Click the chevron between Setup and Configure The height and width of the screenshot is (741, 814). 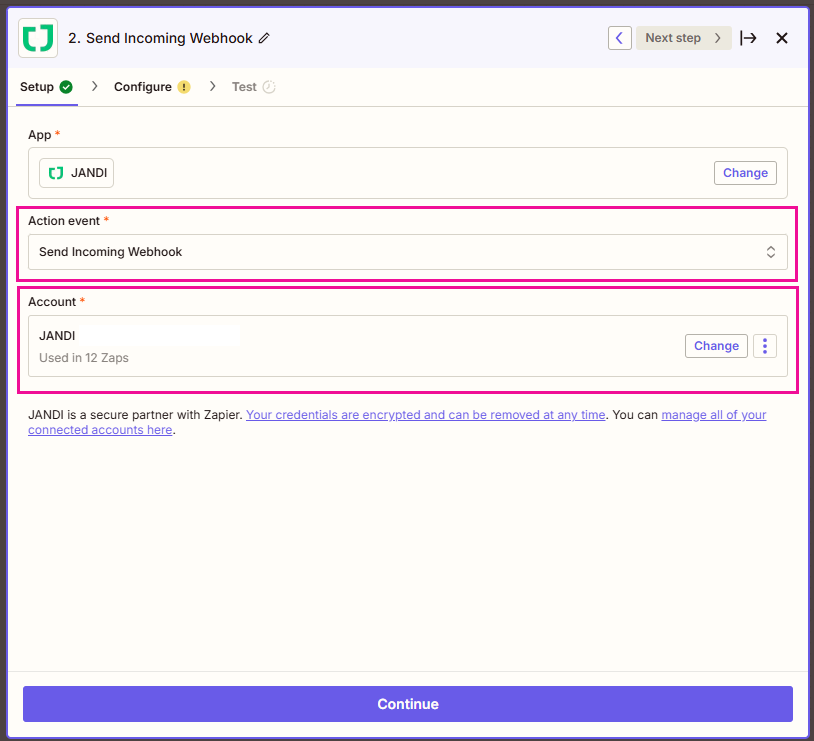click(x=95, y=87)
